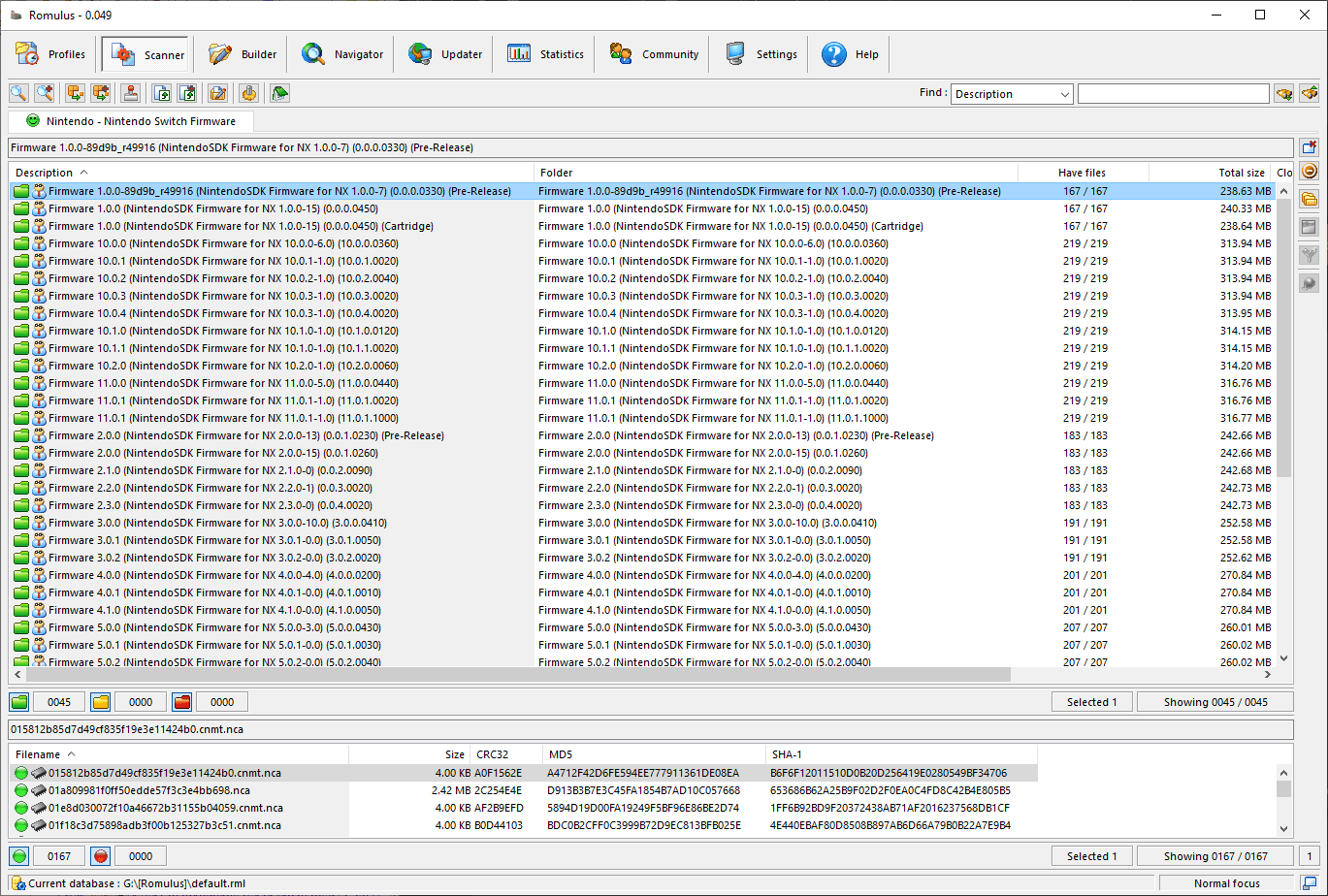Image resolution: width=1328 pixels, height=896 pixels.
Task: Click the Folder column header
Action: (x=776, y=173)
